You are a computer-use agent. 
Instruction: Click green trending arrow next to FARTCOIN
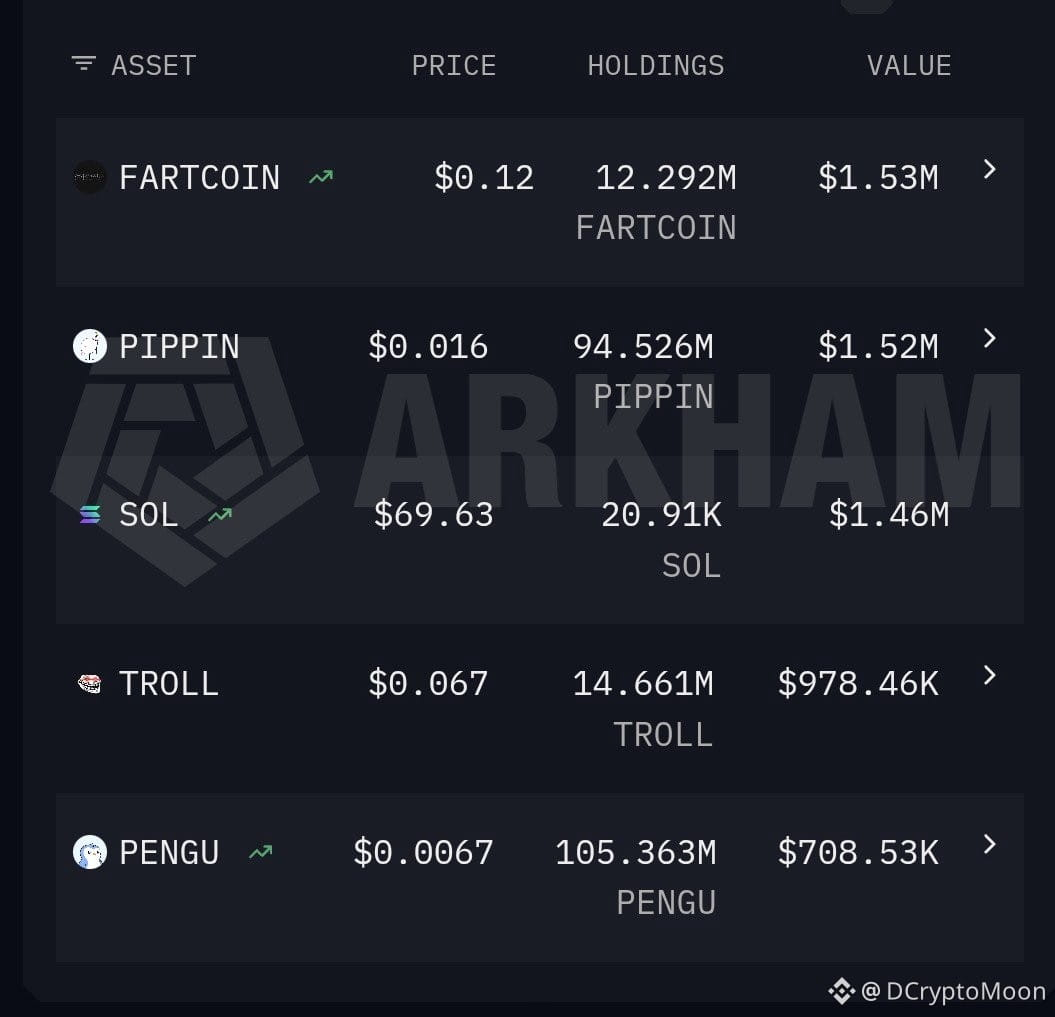point(321,178)
